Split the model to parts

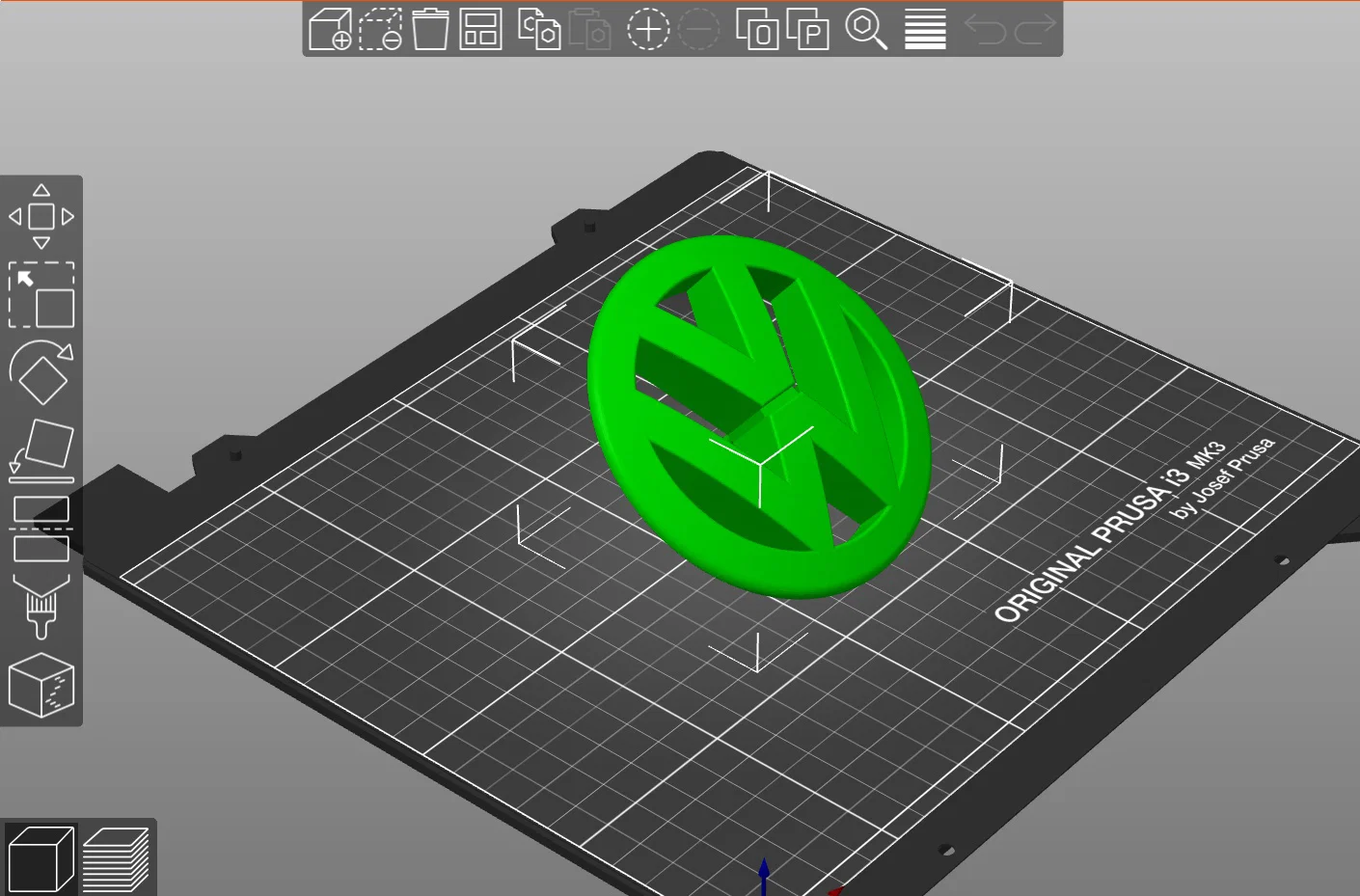pos(808,29)
